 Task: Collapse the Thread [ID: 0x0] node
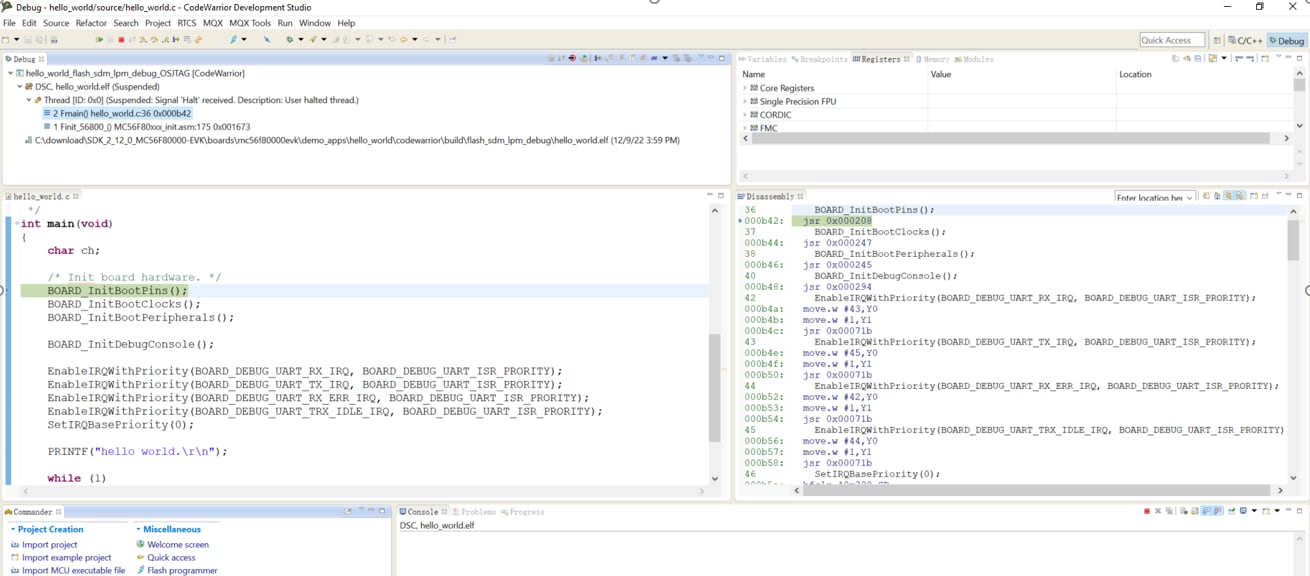point(29,100)
